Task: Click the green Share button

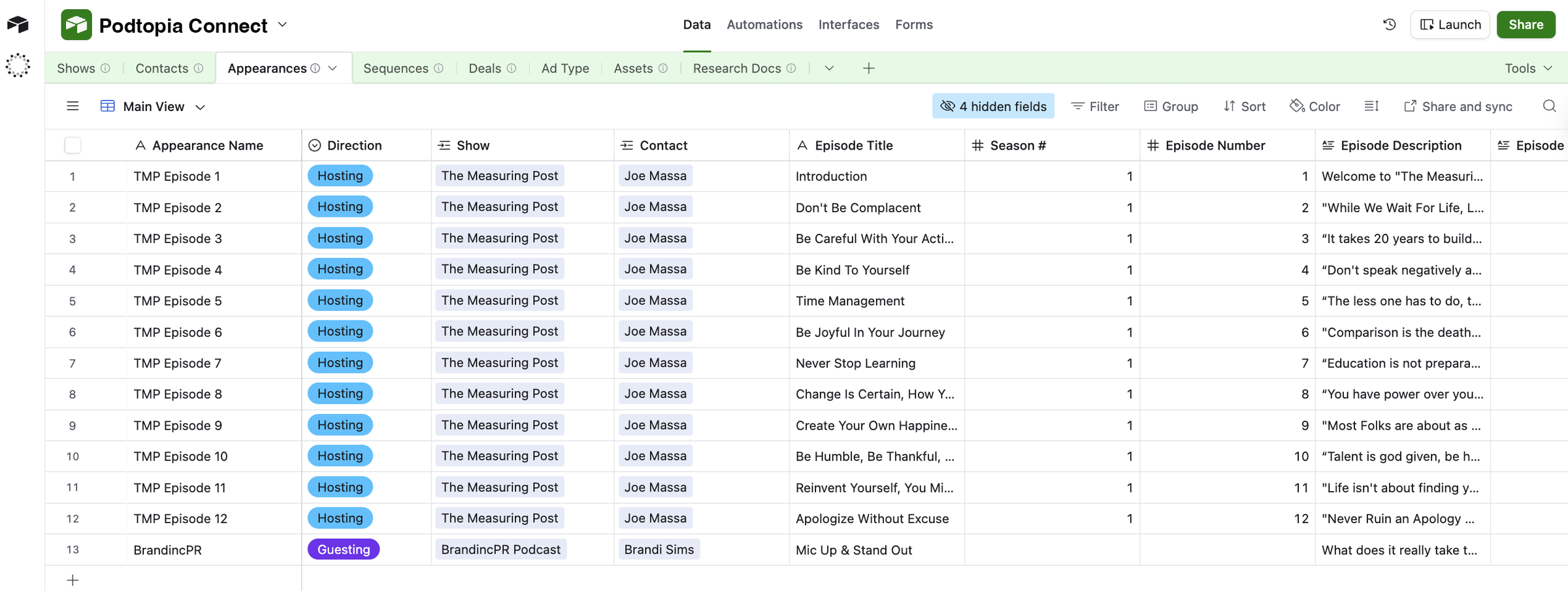Action: 1526,25
